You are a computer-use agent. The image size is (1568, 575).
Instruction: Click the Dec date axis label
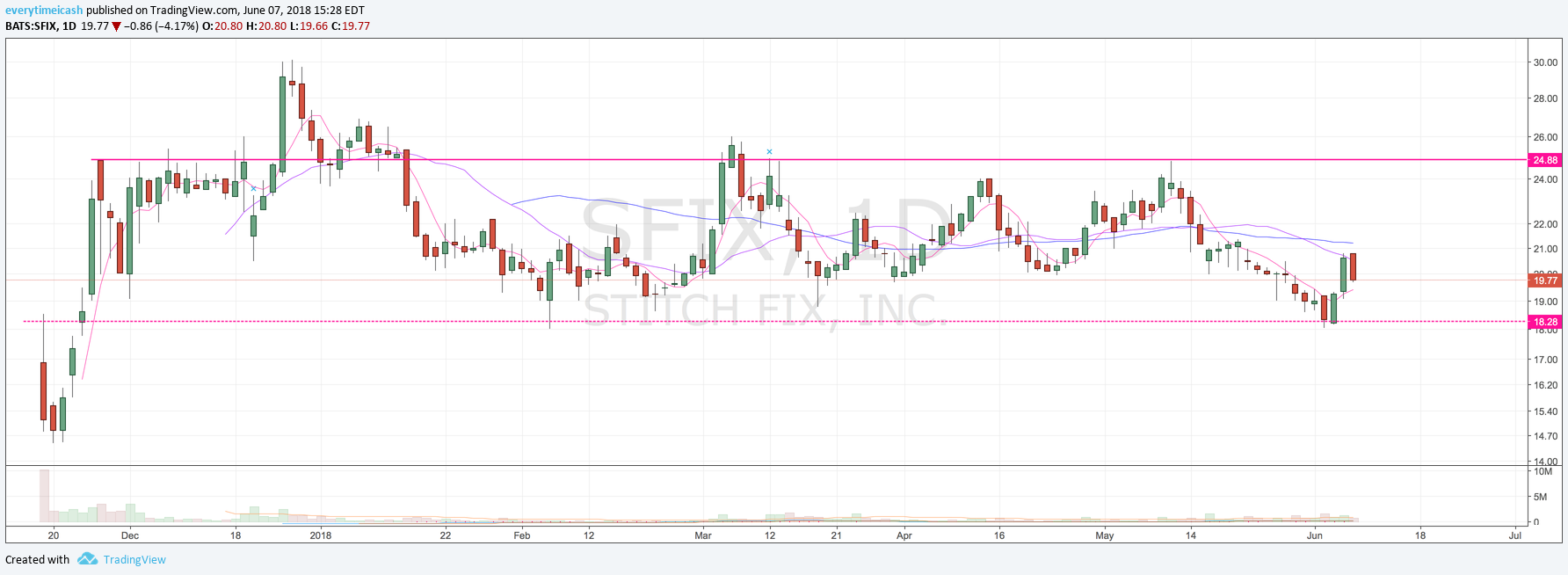coord(130,535)
